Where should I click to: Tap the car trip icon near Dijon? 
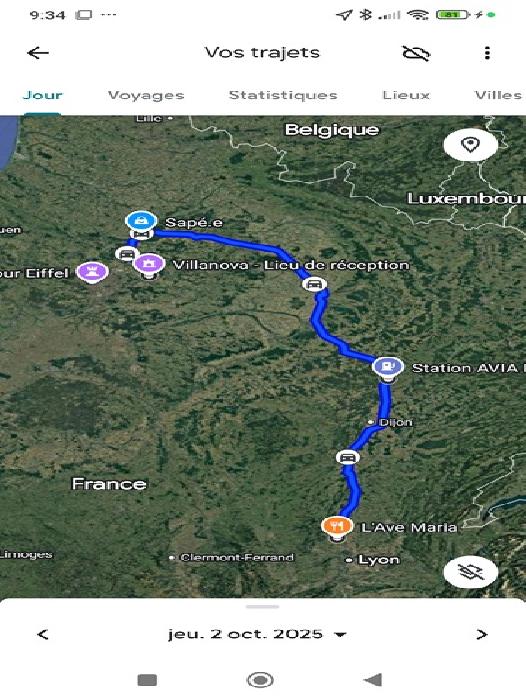point(348,458)
